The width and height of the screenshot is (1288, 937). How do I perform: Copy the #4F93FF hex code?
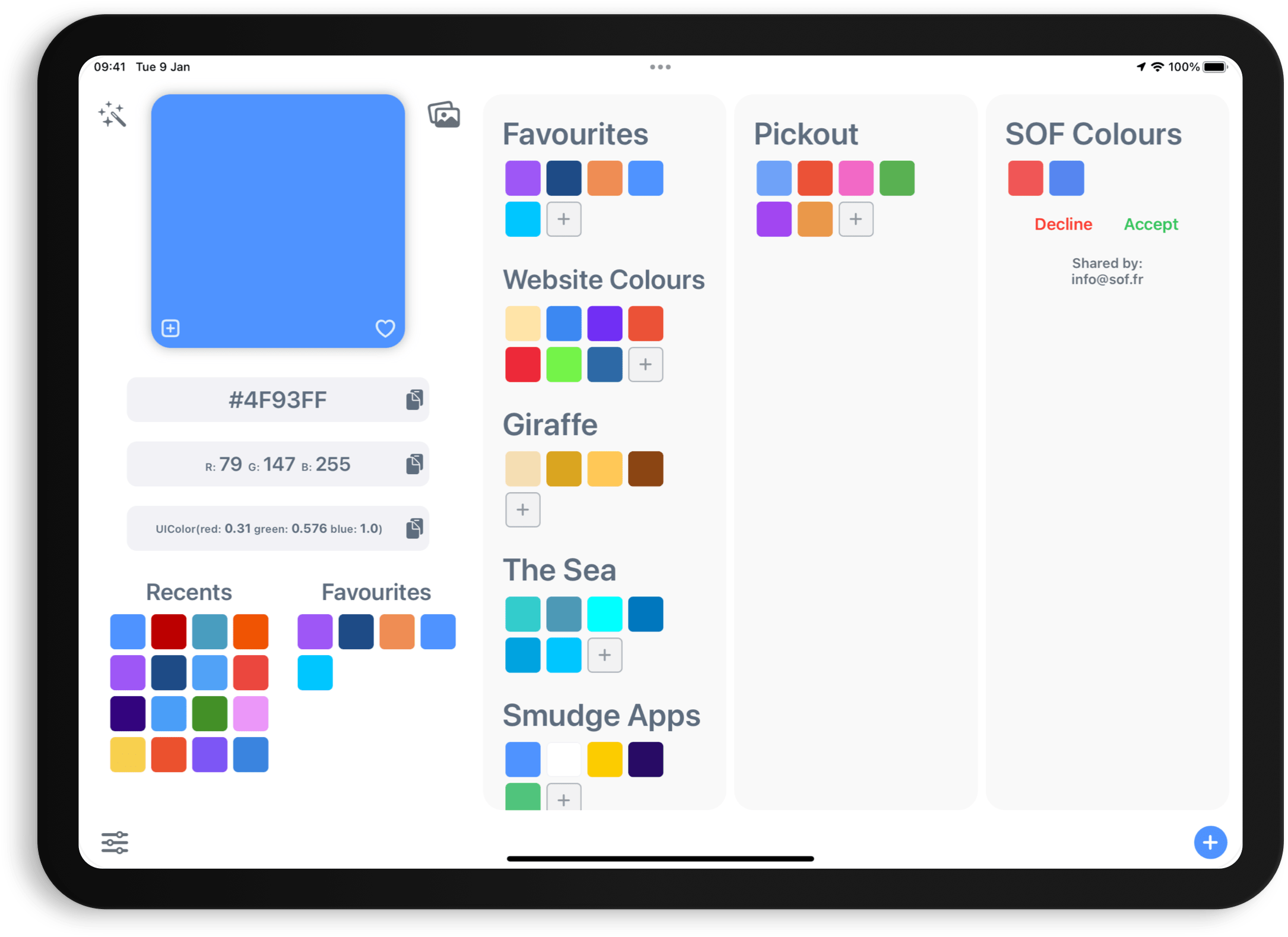(414, 400)
